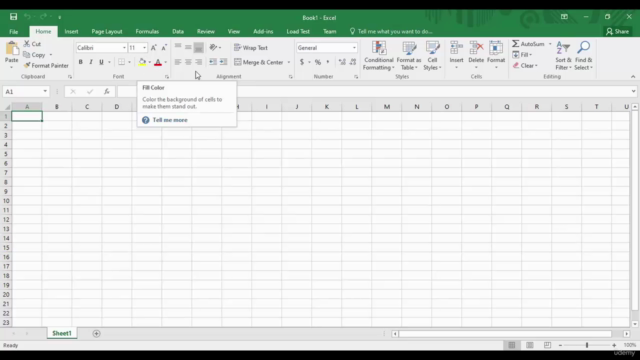
Task: Open the Calibri font name dropdown
Action: [x=124, y=48]
